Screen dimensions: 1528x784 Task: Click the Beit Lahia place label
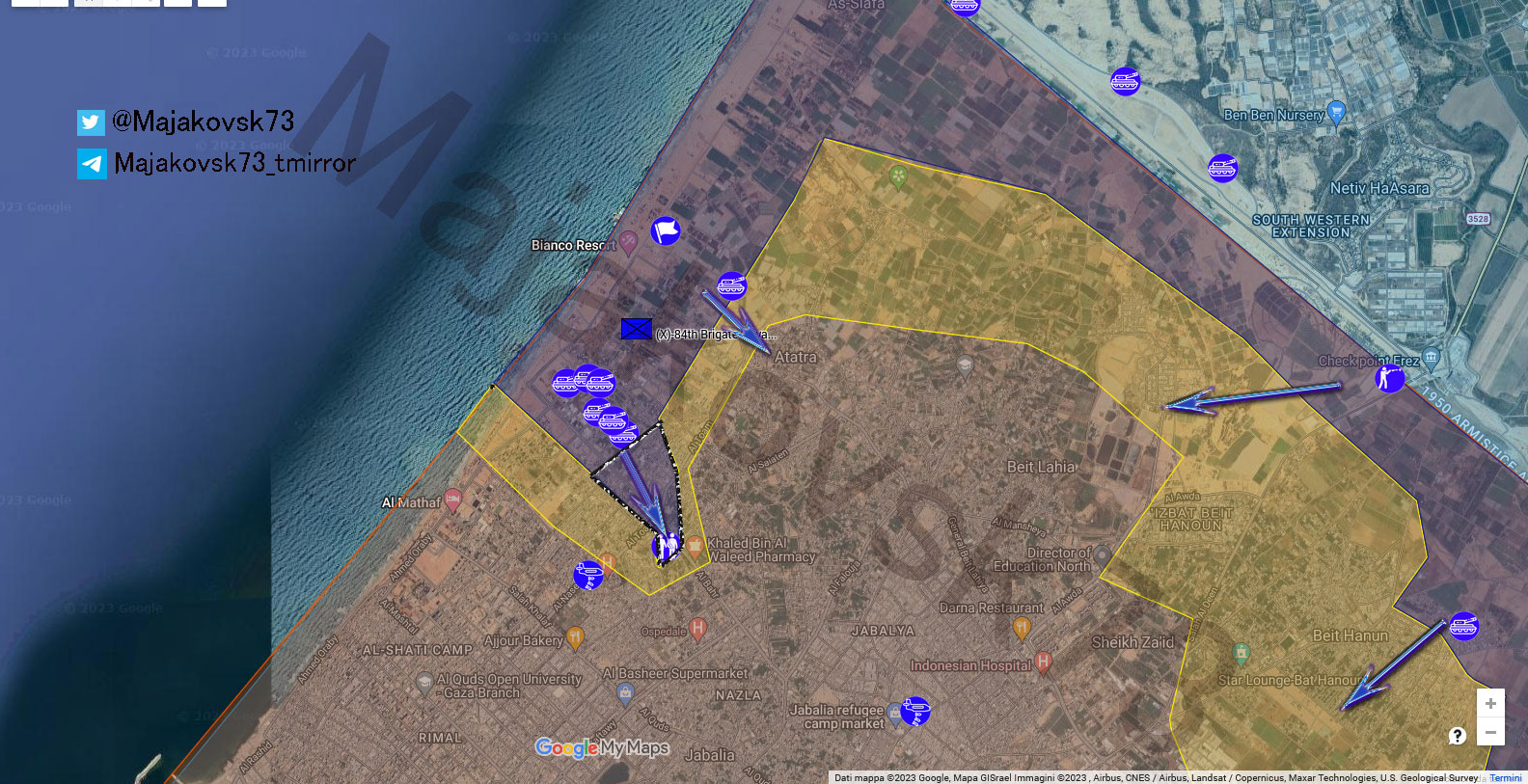(x=1041, y=467)
